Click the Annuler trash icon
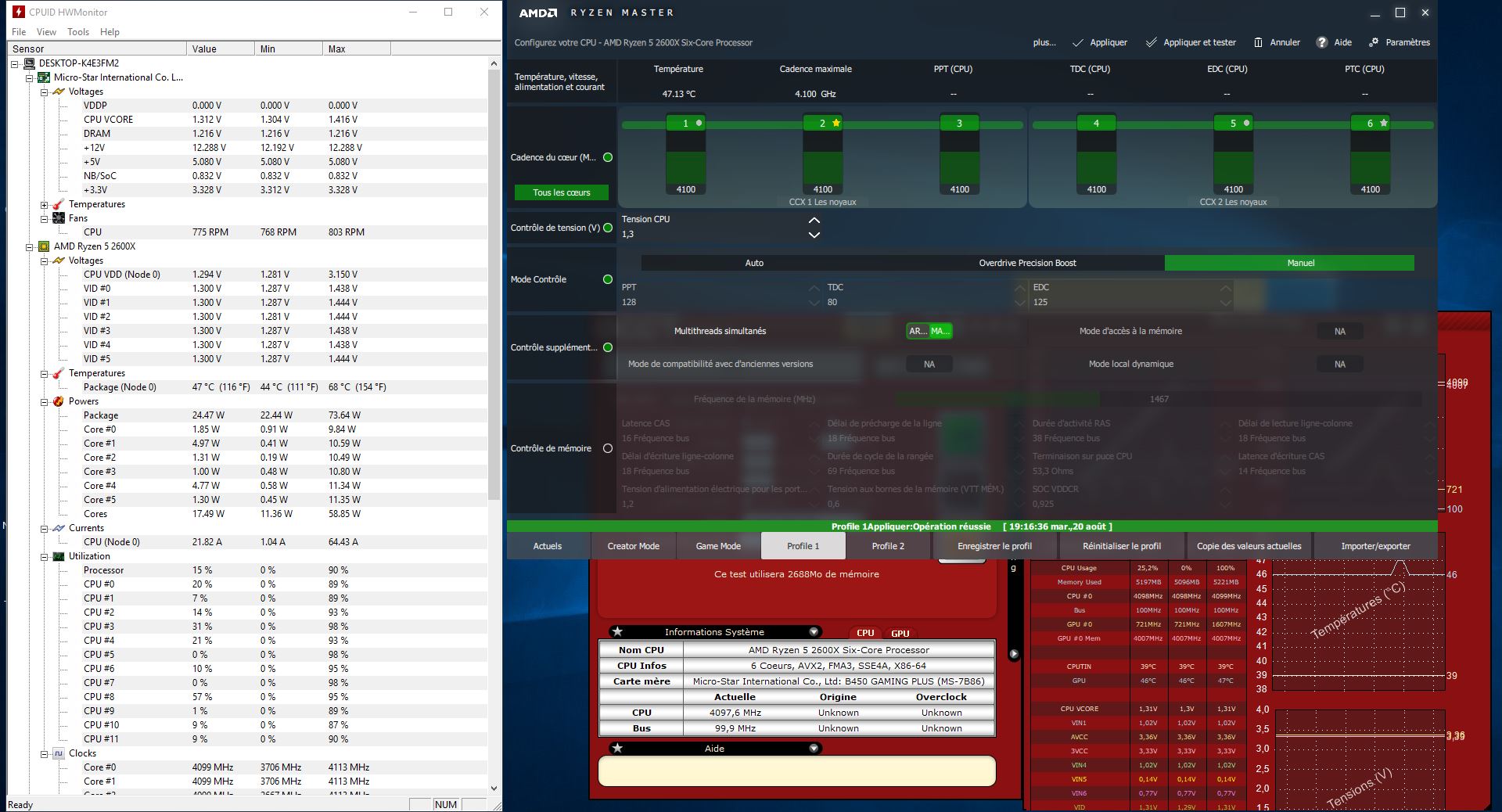 coord(1258,42)
